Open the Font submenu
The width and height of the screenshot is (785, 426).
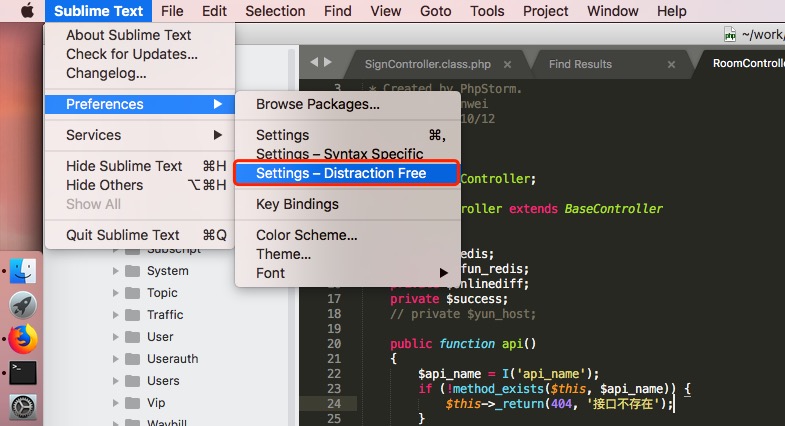[348, 273]
